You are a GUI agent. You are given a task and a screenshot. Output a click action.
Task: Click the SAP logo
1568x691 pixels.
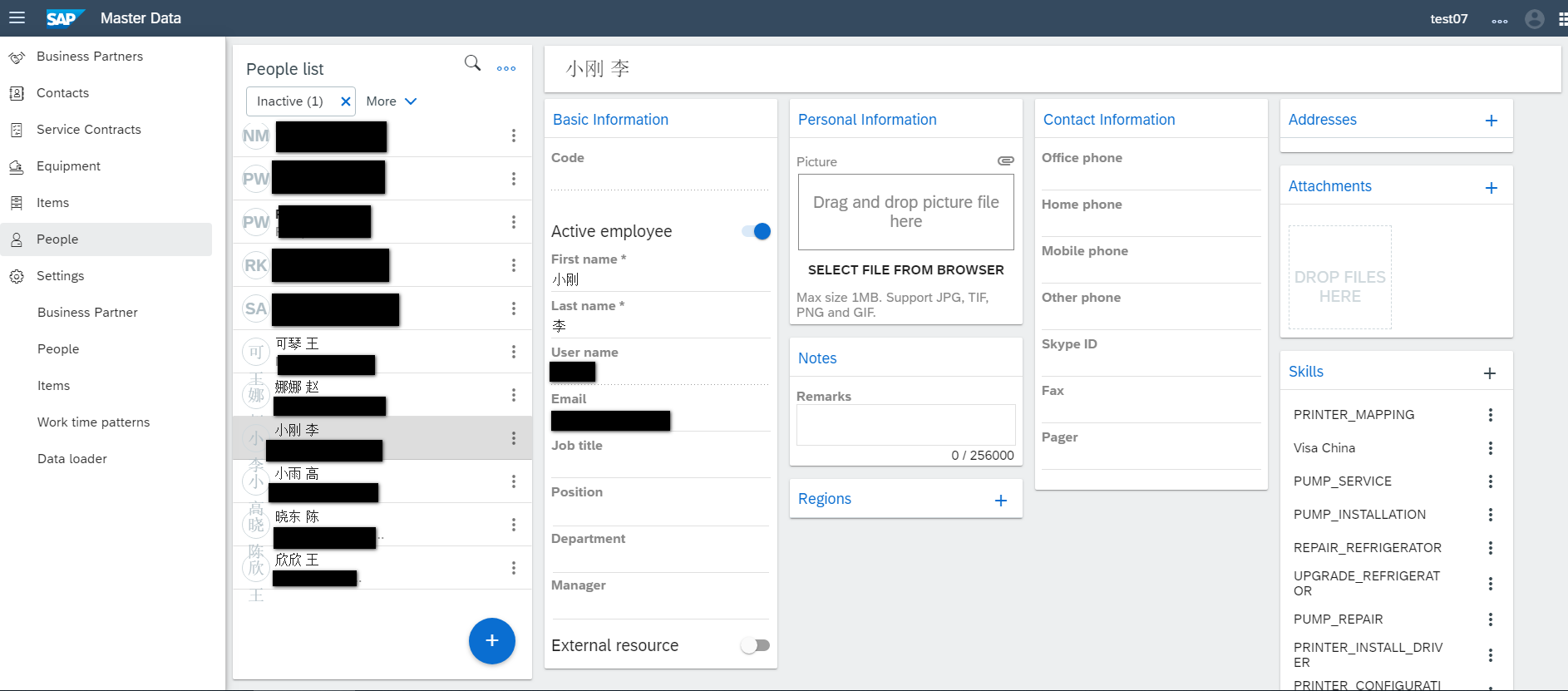65,18
